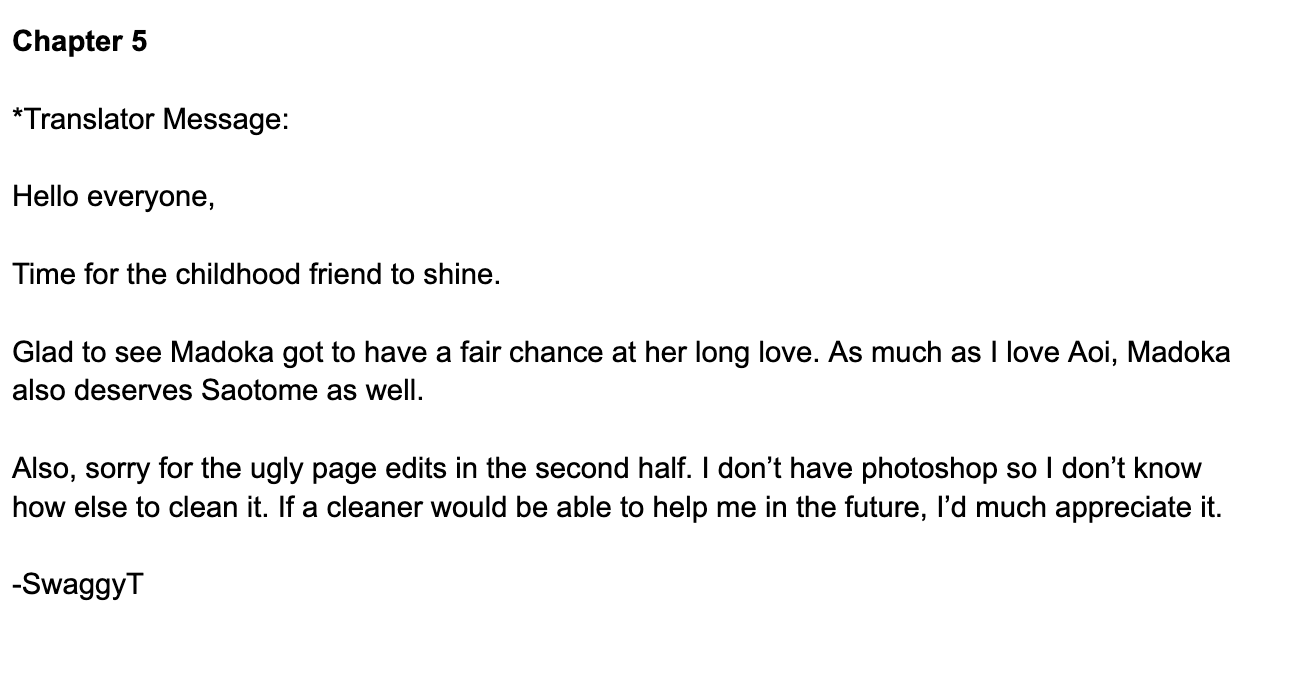This screenshot has width=1292, height=690.
Task: Click the word "Translator"
Action: [88, 120]
